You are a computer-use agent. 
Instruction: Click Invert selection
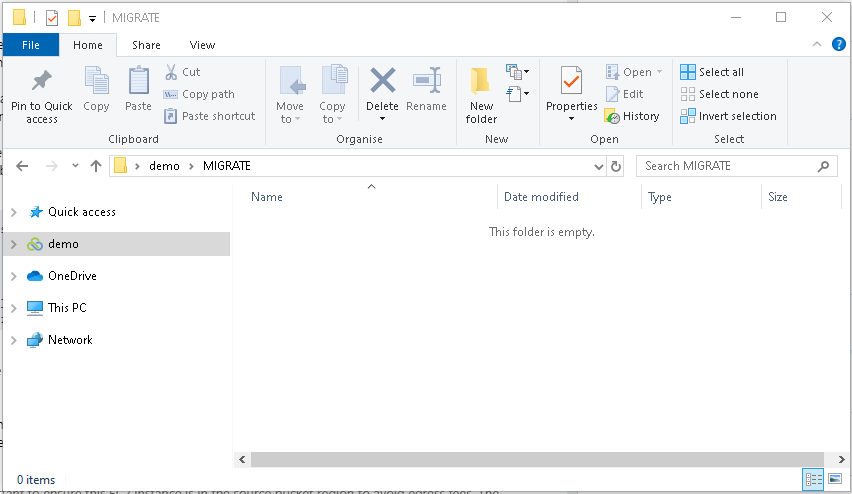pyautogui.click(x=728, y=116)
